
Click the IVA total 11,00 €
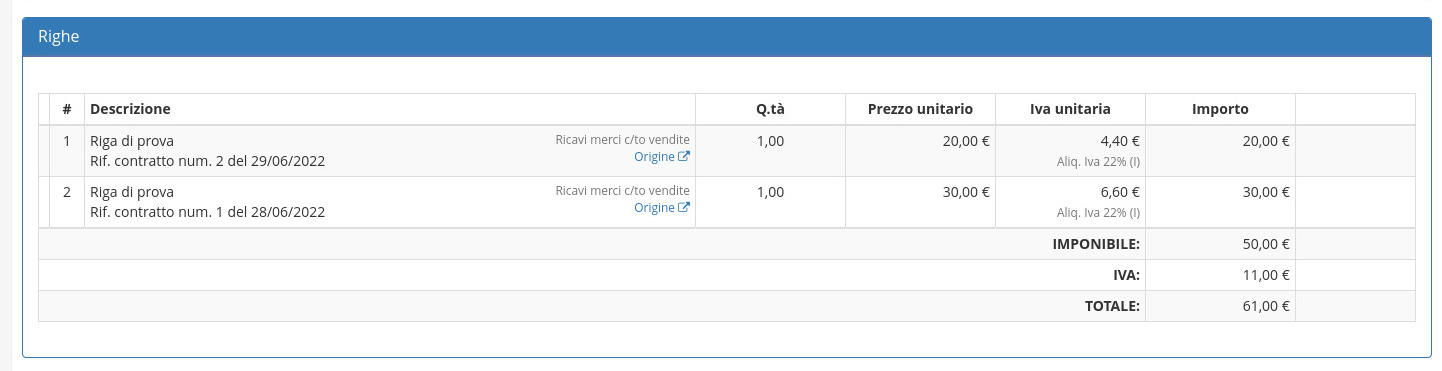[1266, 275]
